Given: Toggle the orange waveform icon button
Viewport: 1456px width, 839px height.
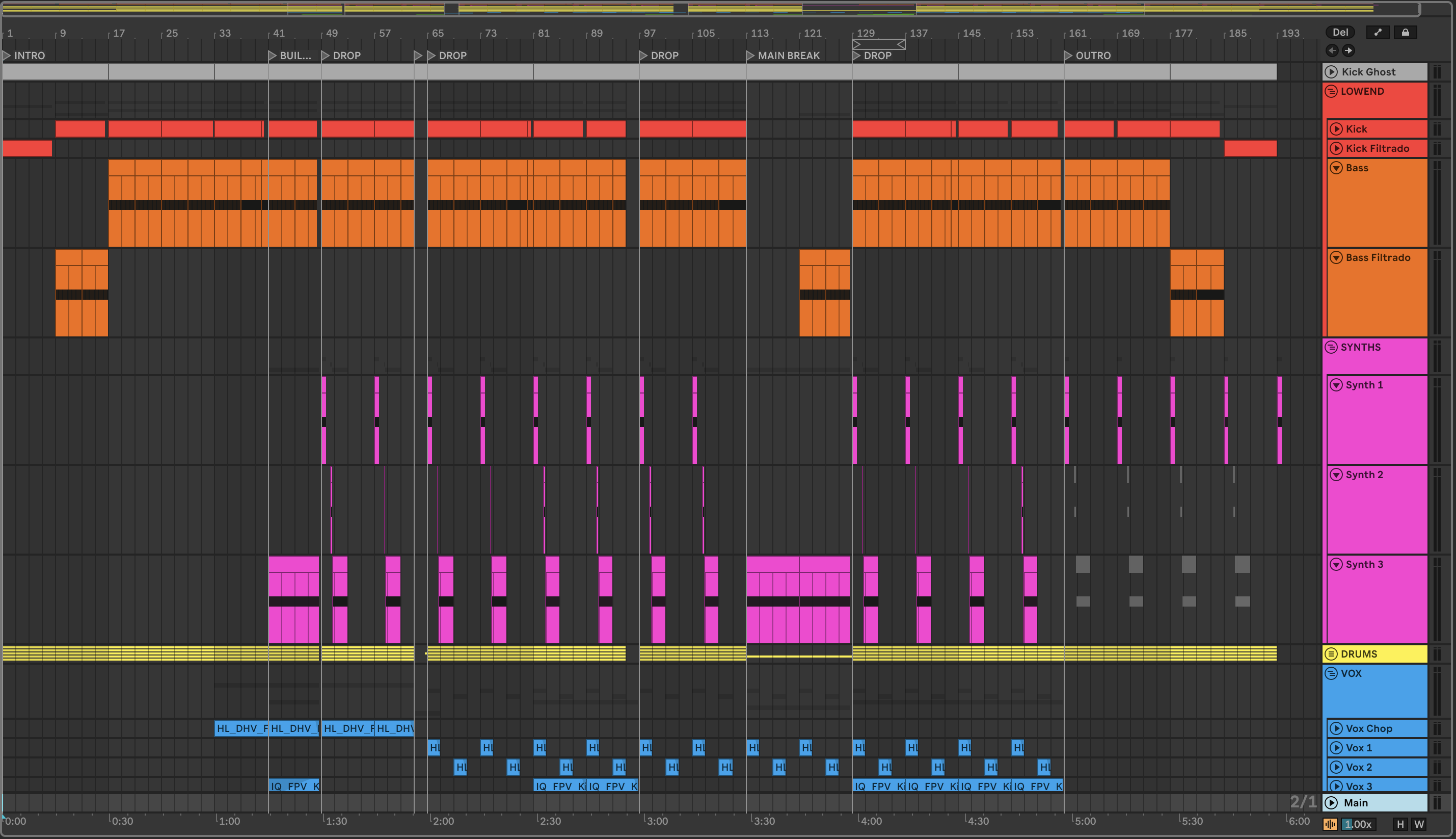Looking at the screenshot, I should click(1330, 824).
